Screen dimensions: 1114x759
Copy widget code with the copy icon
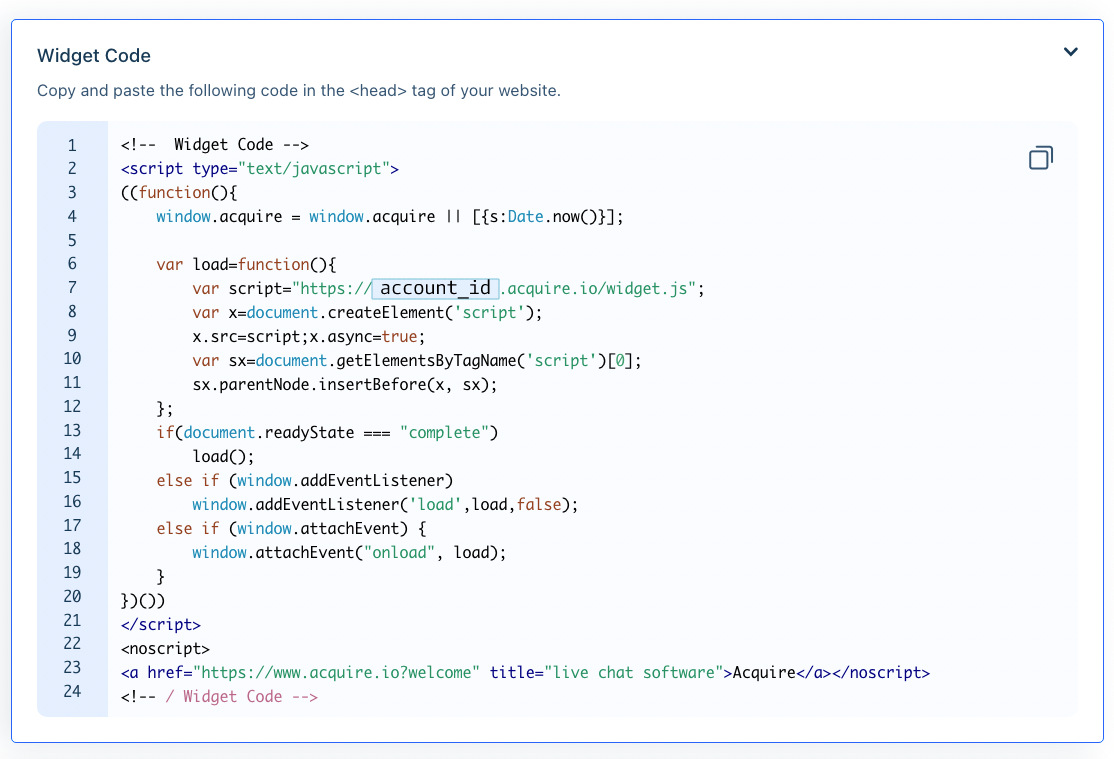click(1041, 158)
